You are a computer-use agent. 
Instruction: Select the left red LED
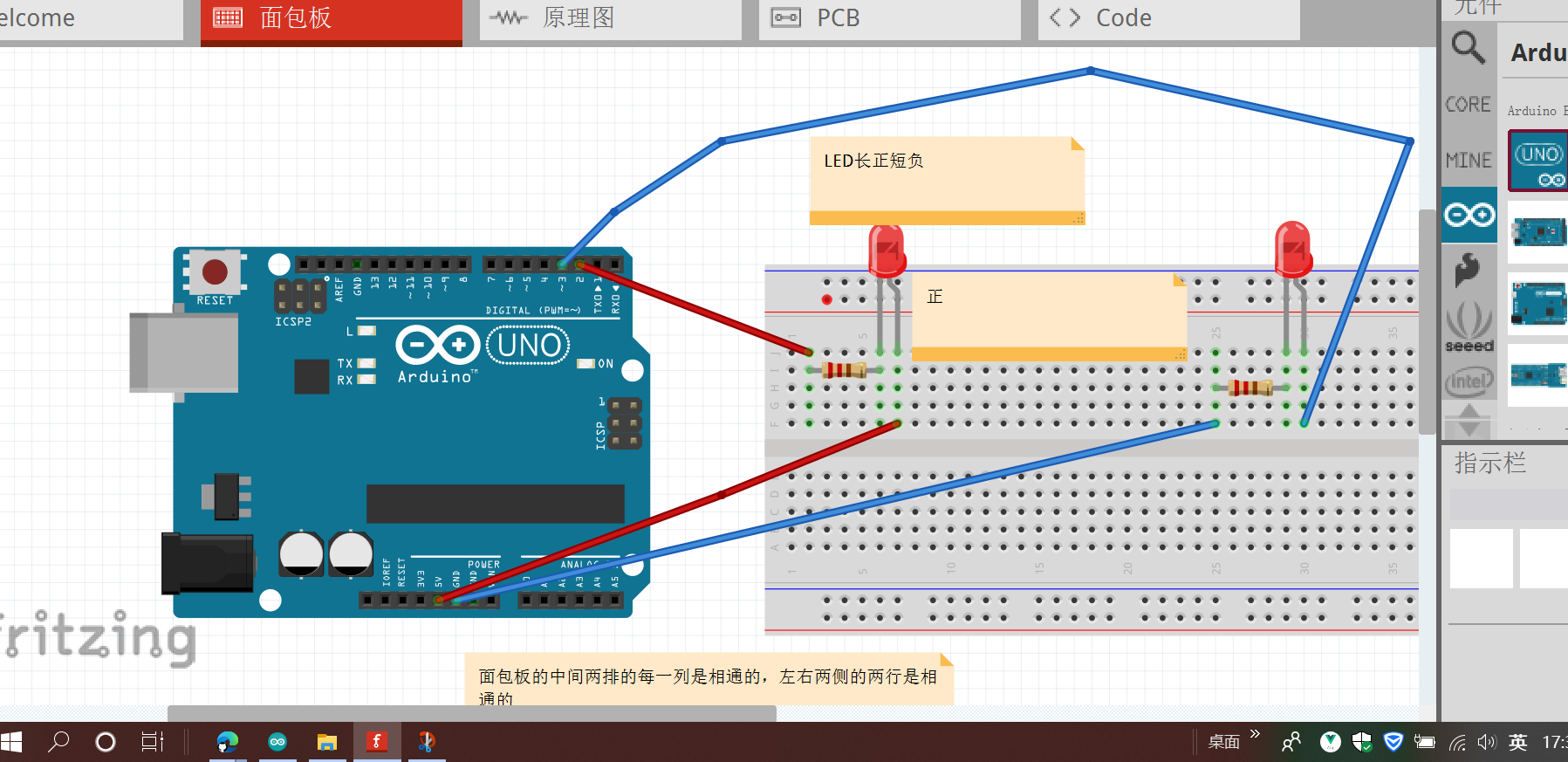pos(887,251)
